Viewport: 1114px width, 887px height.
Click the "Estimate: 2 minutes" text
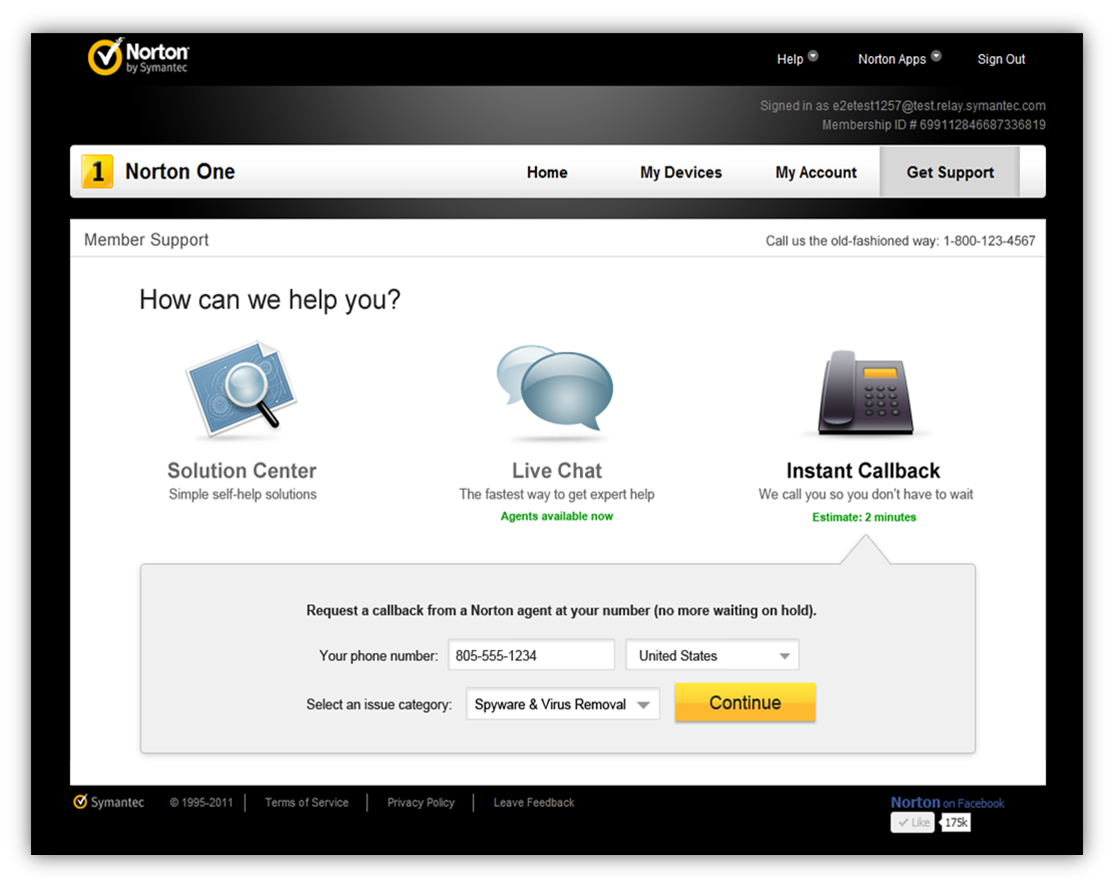[864, 517]
